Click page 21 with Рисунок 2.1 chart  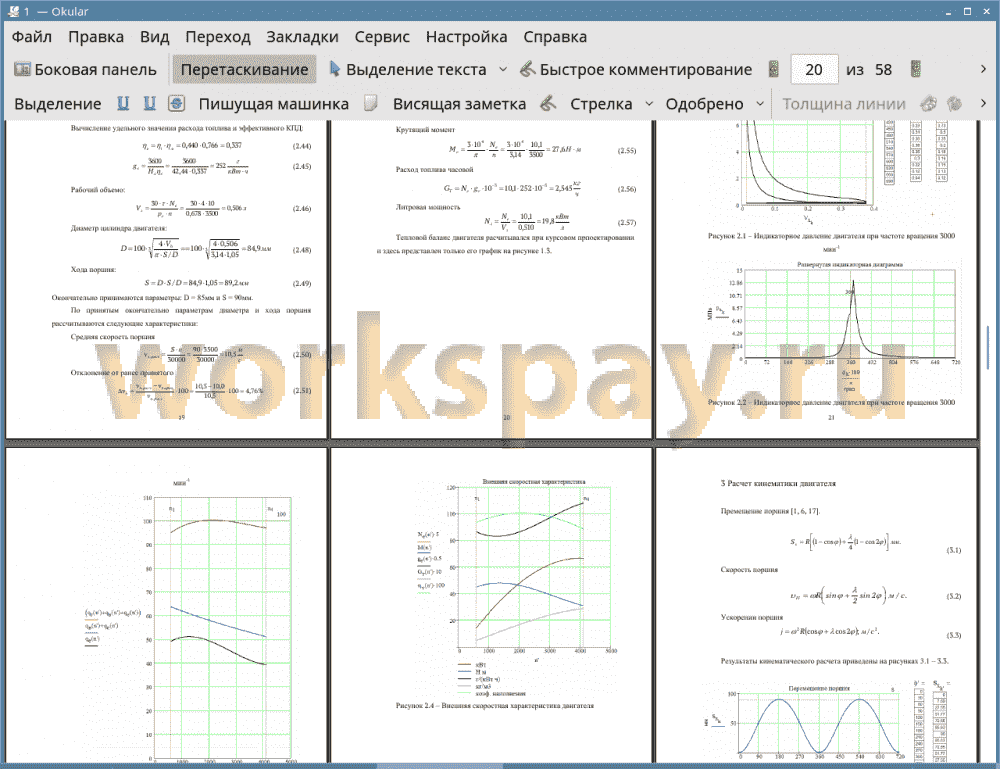(816, 279)
